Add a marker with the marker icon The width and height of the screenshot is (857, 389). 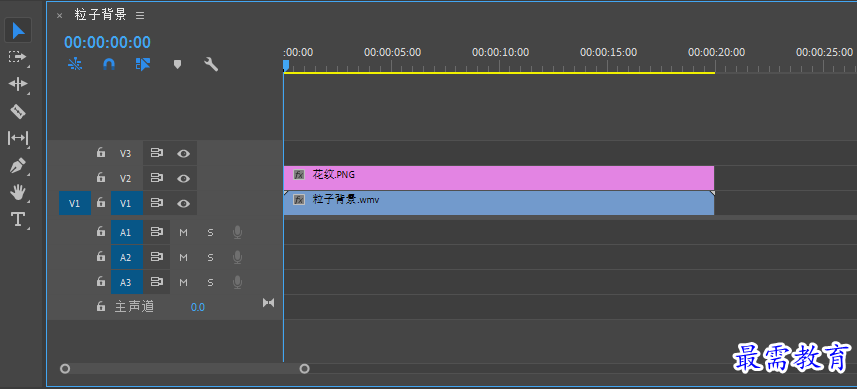(177, 64)
